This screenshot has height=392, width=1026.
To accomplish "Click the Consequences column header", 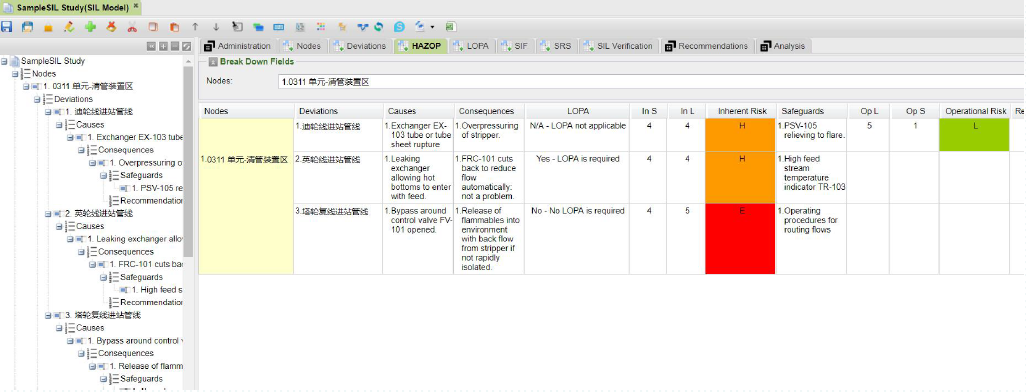I will click(489, 111).
